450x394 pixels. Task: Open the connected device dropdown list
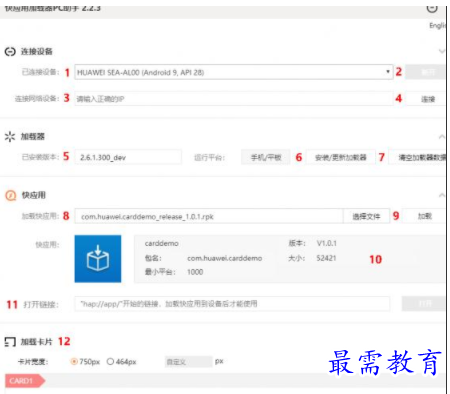[234, 72]
